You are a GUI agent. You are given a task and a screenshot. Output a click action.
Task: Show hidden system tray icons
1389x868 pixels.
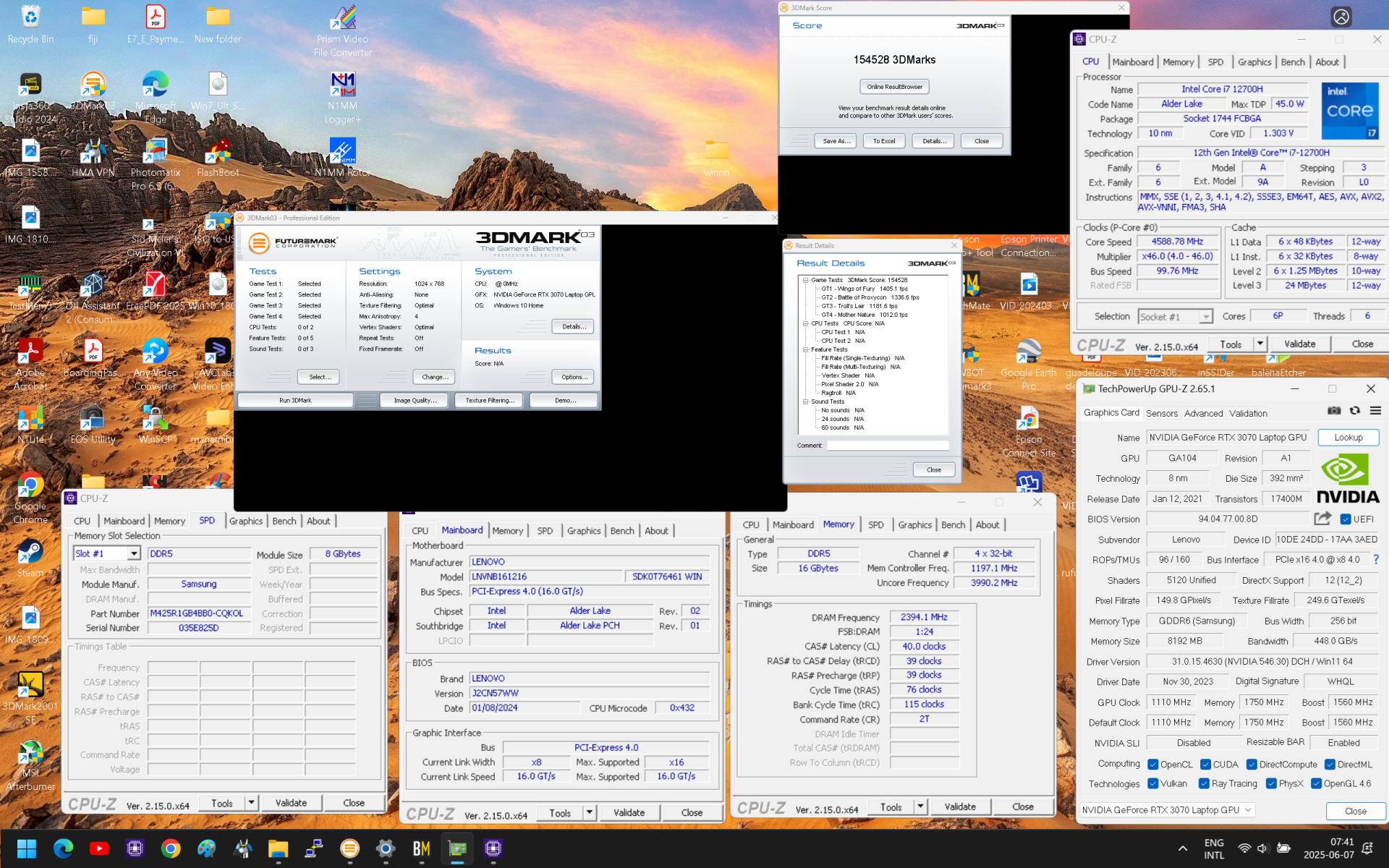[1182, 848]
